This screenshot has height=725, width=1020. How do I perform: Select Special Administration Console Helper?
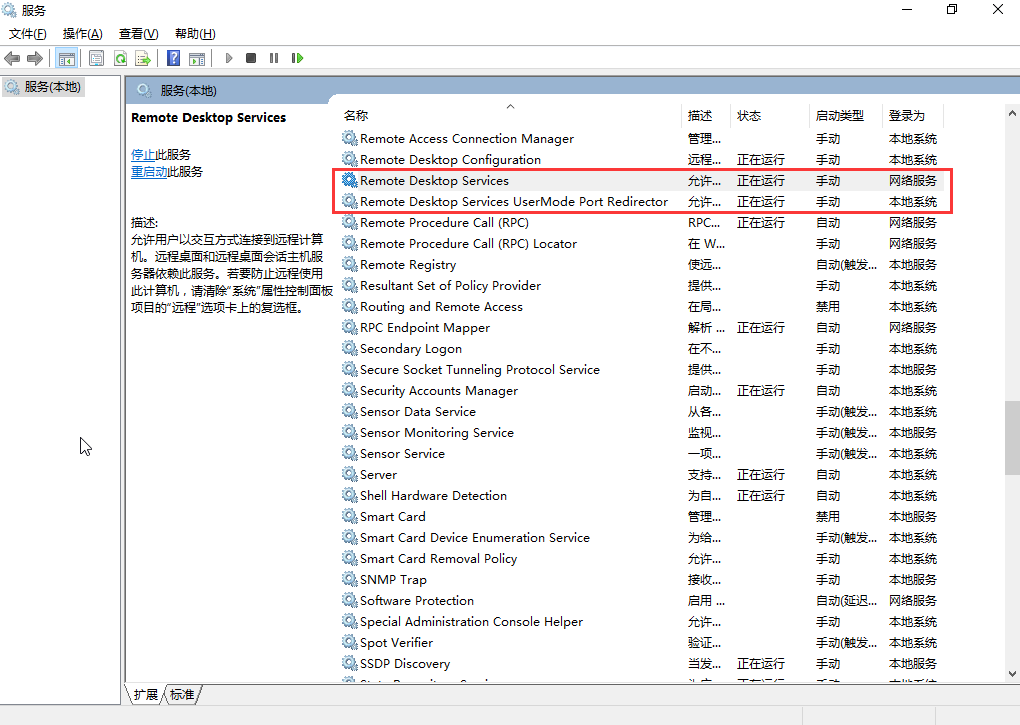pos(641,622)
